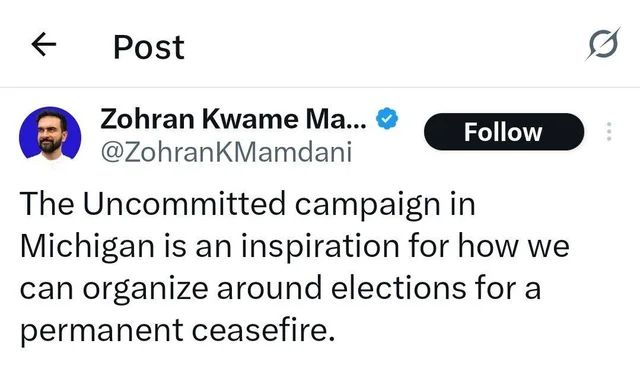Tap the bearded man's face in avatar
The image size is (640, 379).
pos(51,131)
